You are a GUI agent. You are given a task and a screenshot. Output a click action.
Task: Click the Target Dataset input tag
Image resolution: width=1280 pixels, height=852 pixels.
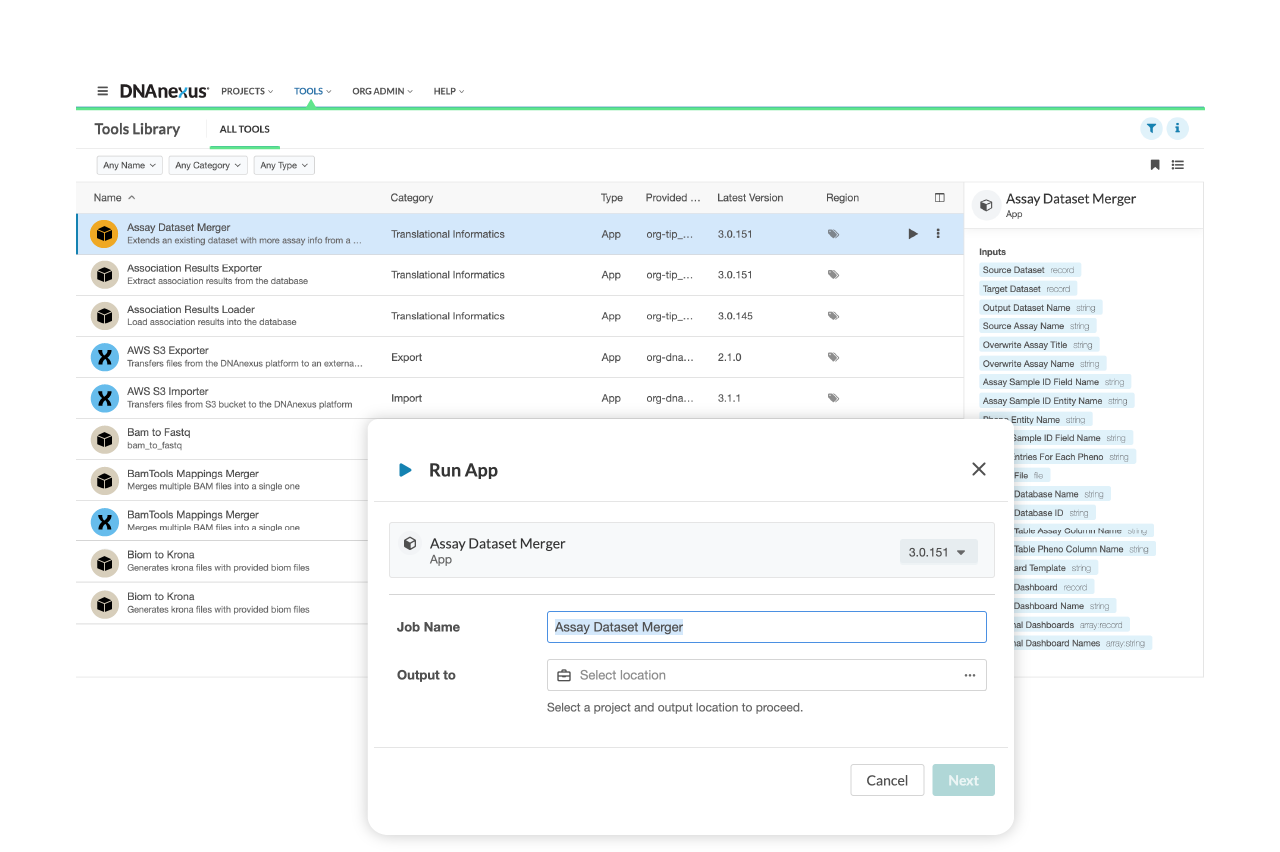(1027, 289)
